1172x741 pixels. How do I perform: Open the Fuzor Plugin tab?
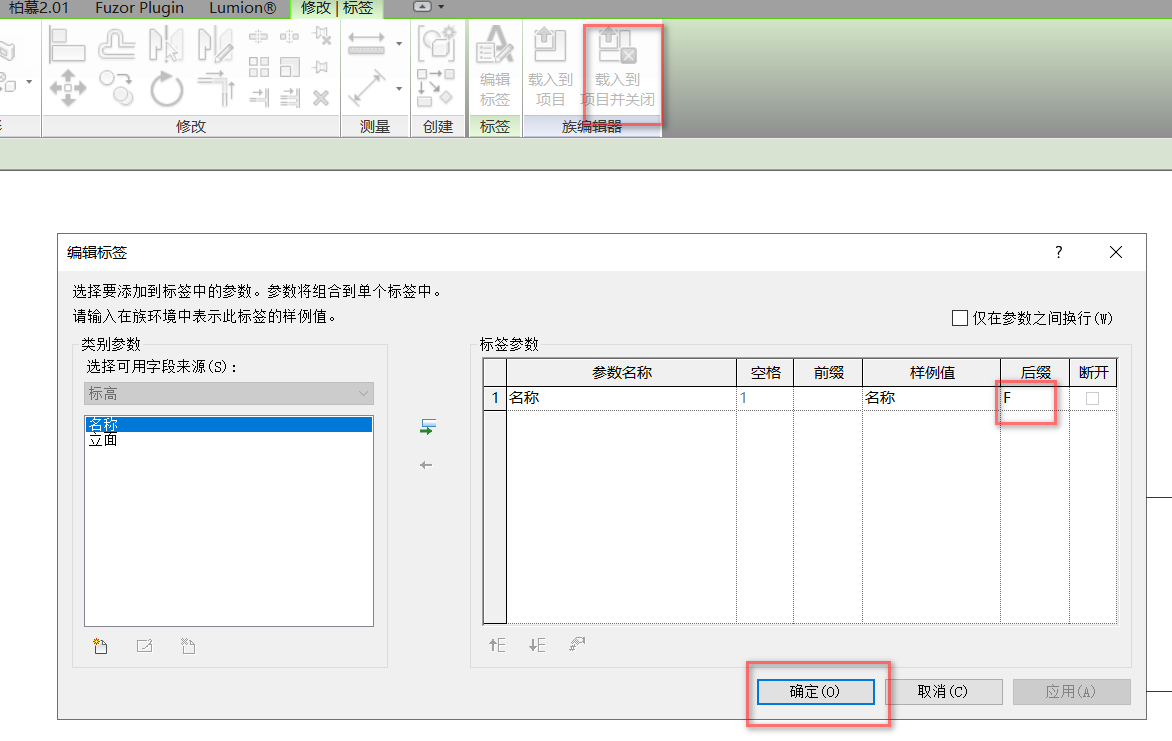click(x=139, y=7)
